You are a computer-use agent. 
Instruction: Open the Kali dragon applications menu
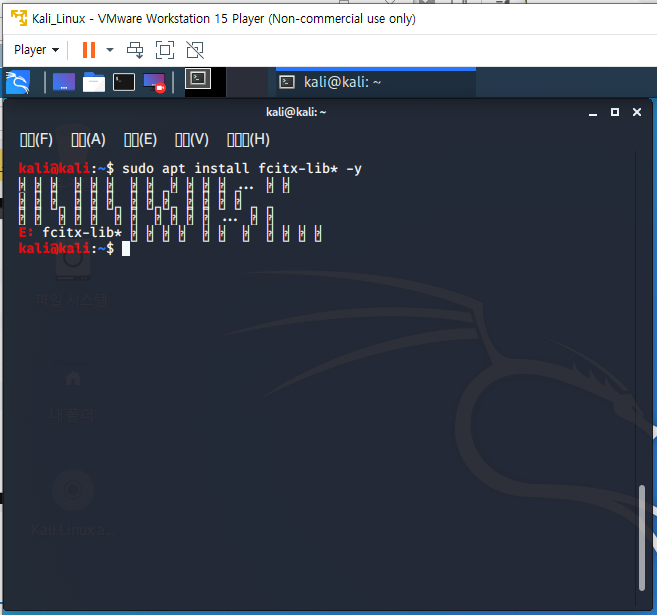[18, 82]
